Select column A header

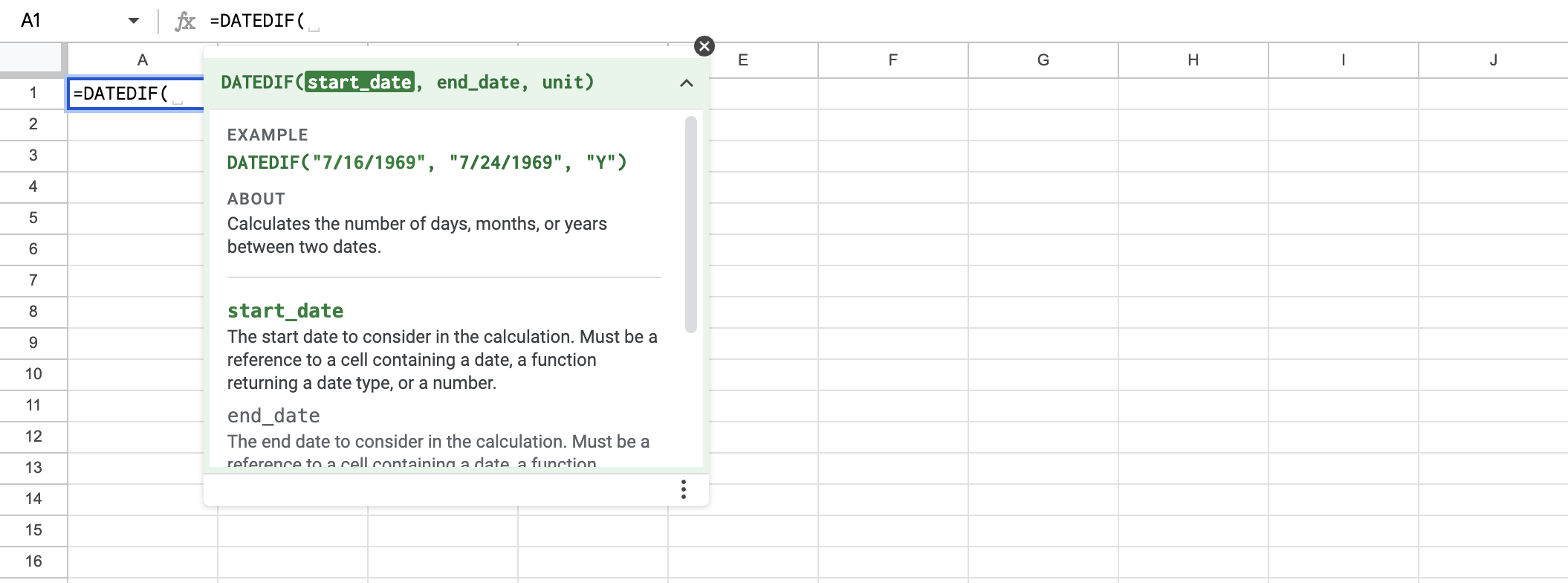143,60
